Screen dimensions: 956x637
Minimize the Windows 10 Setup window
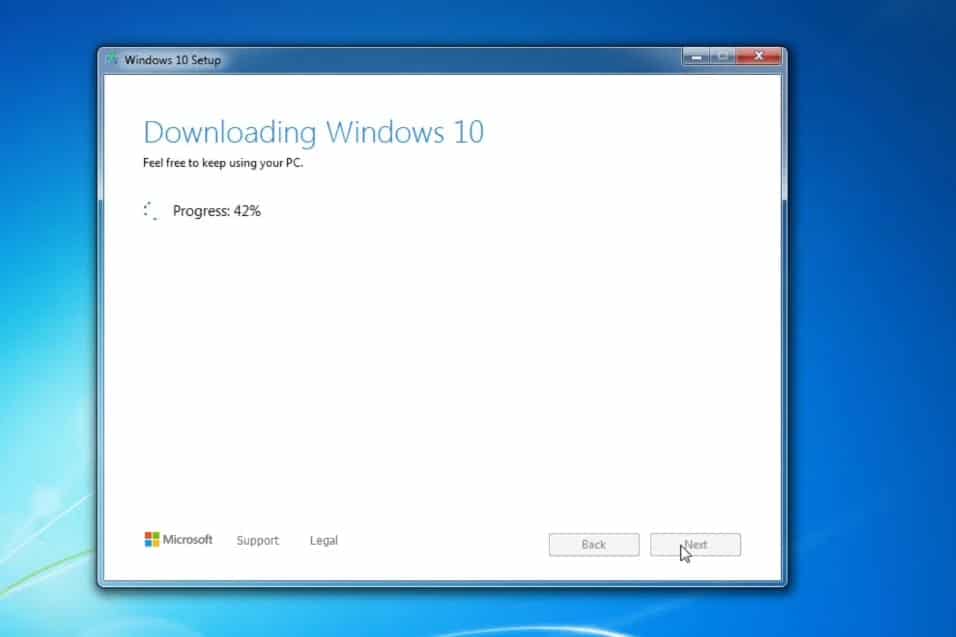[696, 57]
